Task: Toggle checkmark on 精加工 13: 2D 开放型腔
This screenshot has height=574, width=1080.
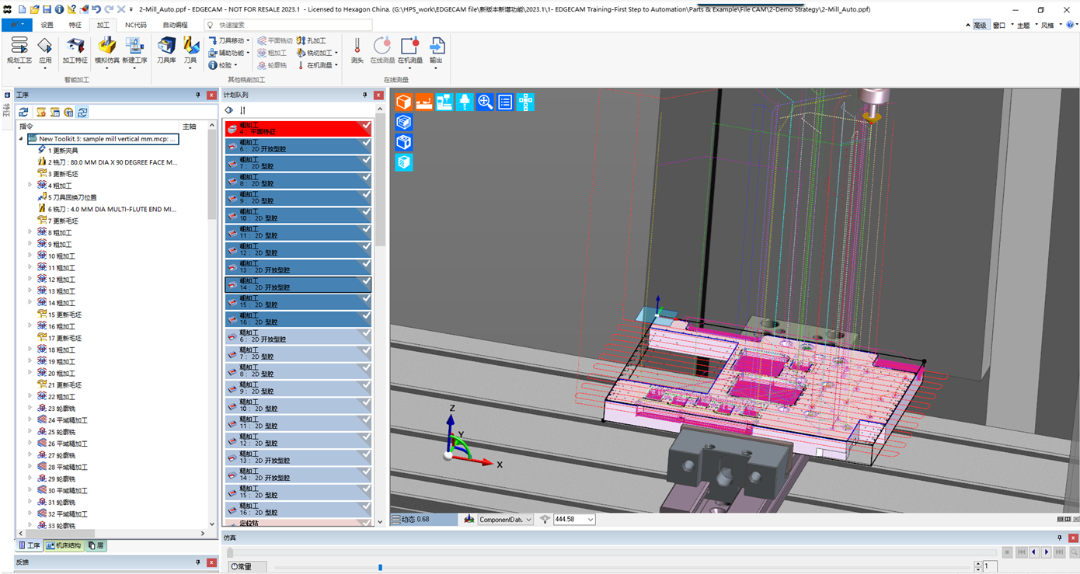Action: [x=366, y=455]
